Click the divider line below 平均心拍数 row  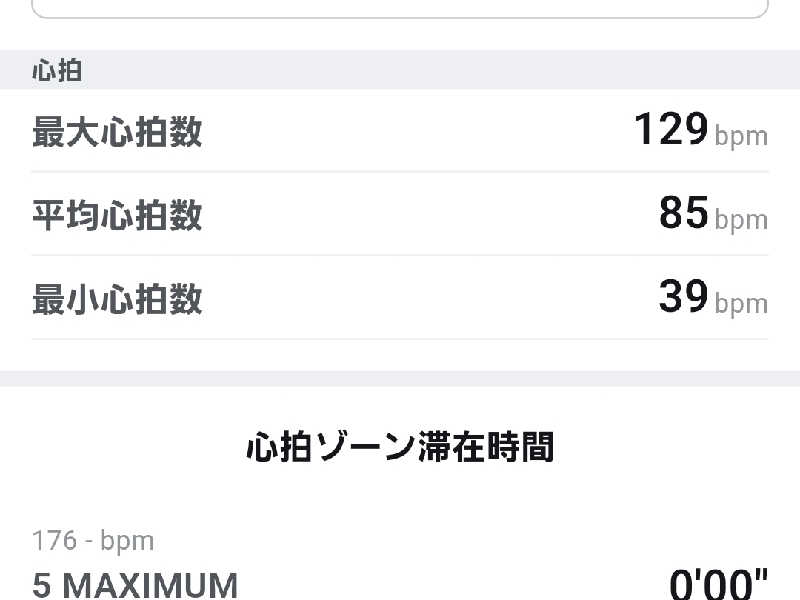(x=400, y=255)
